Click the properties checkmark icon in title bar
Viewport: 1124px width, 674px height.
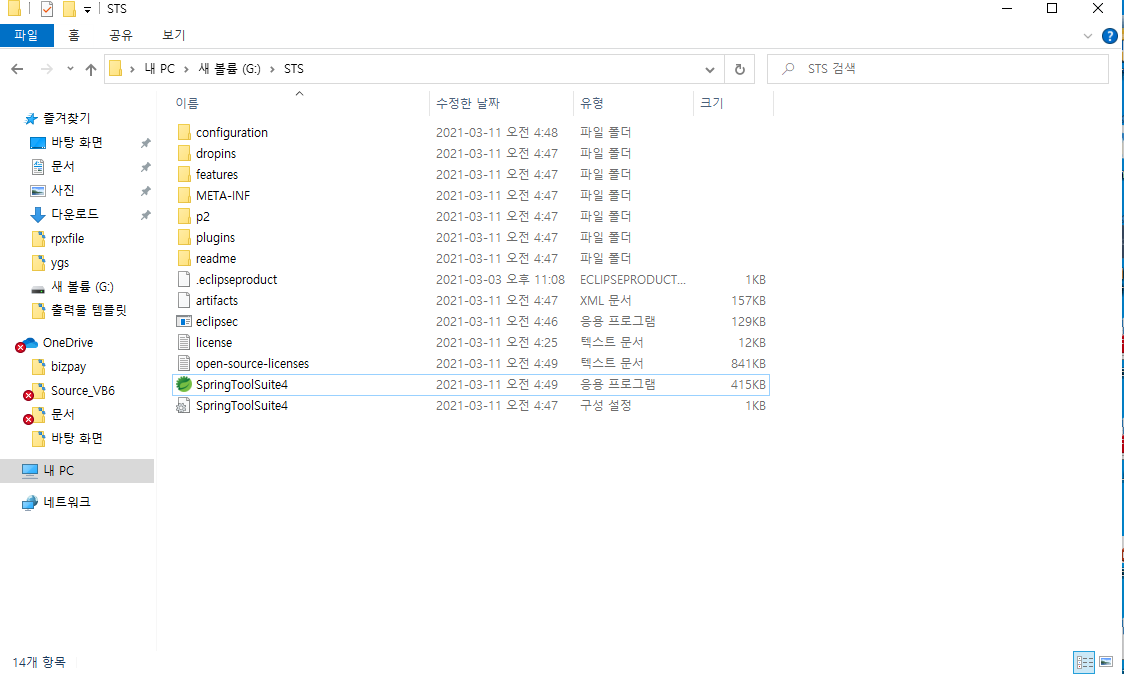(47, 9)
